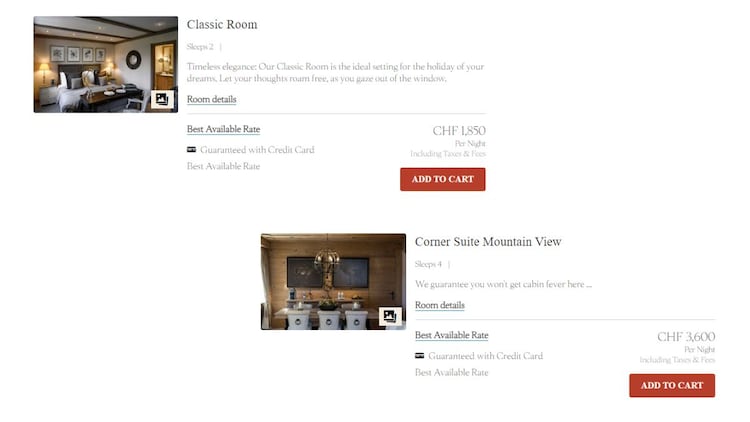Add Corner Suite Mountain View to cart
Screen dimensions: 750x422
pyautogui.click(x=672, y=386)
